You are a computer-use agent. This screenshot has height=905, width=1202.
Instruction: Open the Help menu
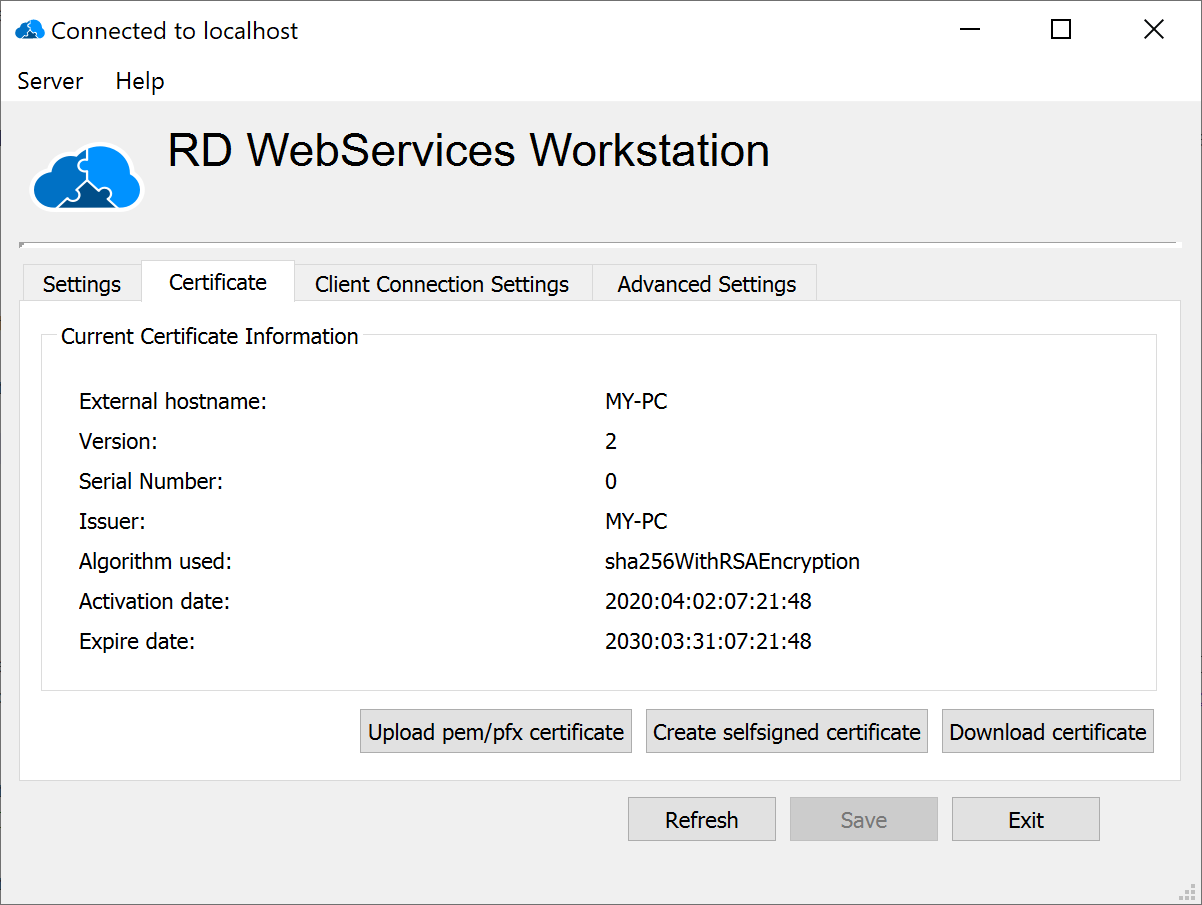click(140, 81)
